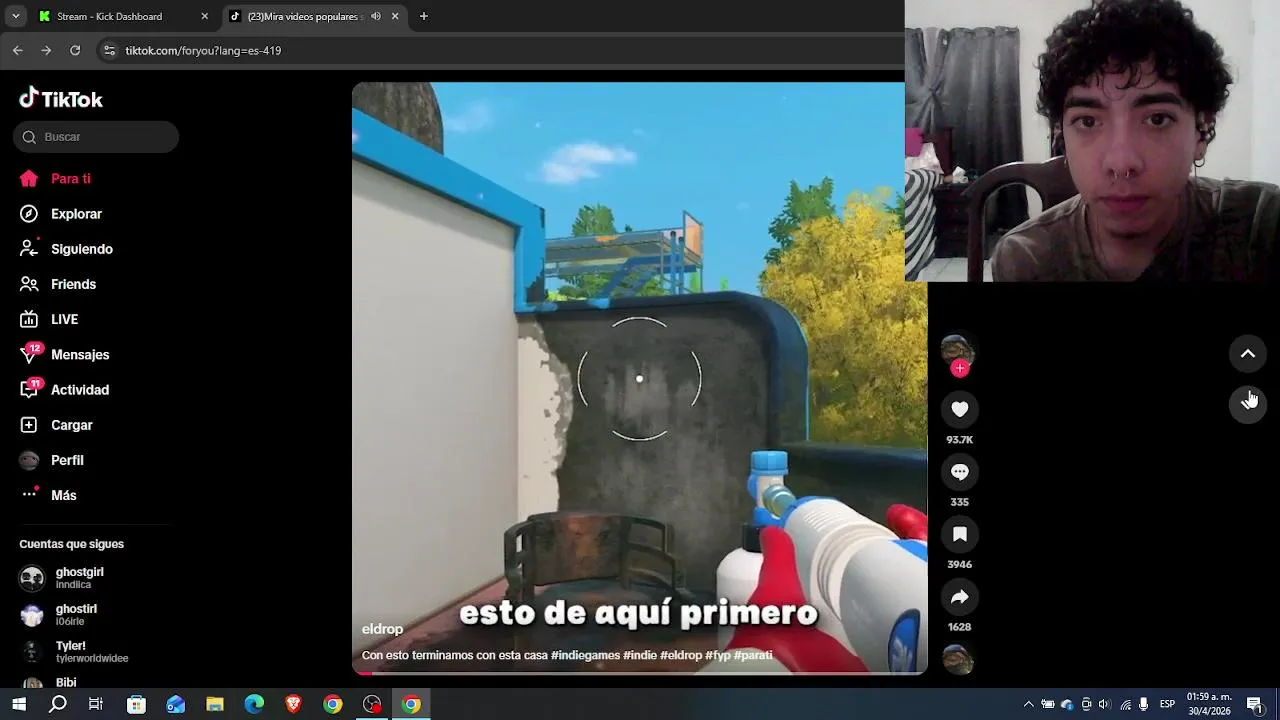Mute the TikTok tab audio icon

(376, 16)
